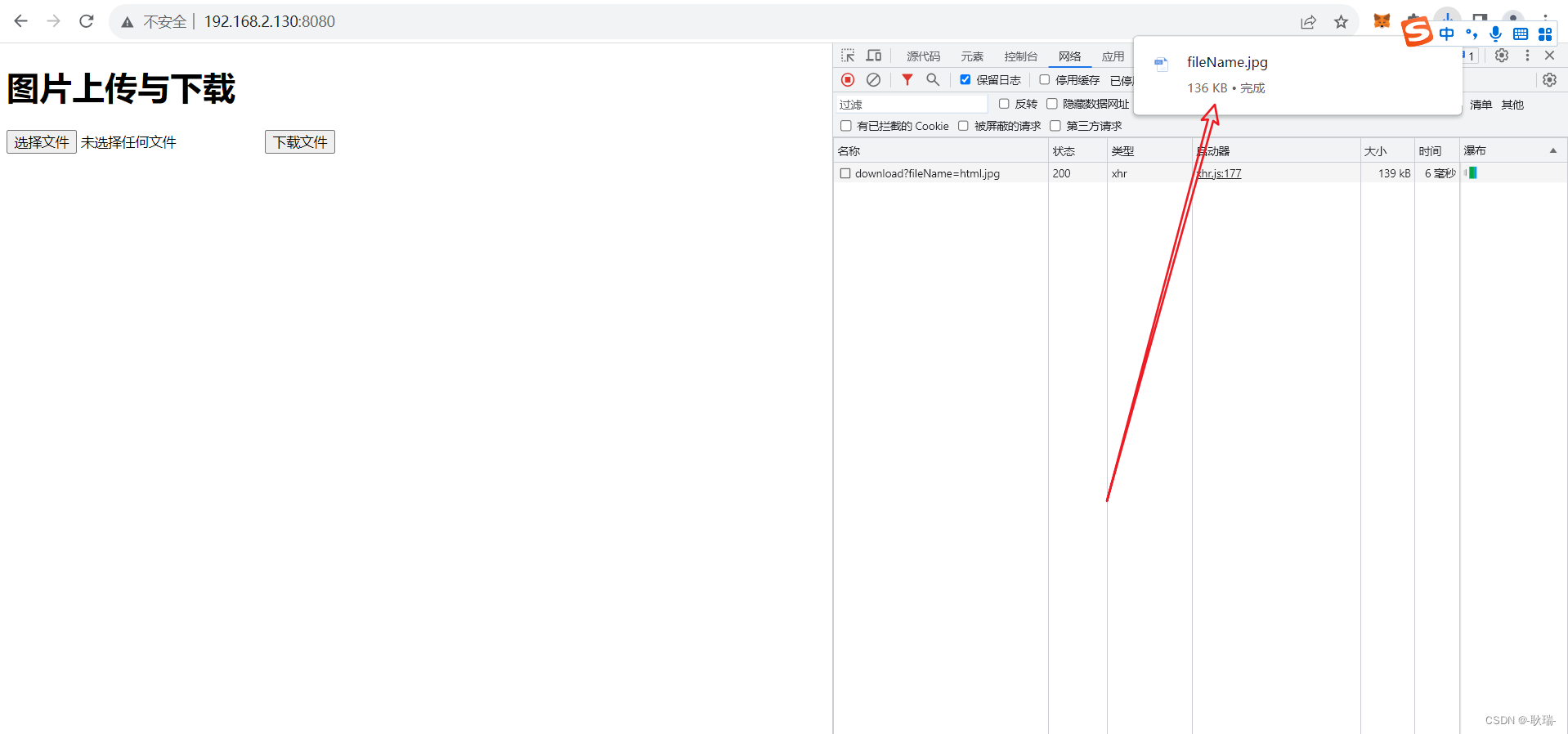The image size is (1568, 734).
Task: Toggle Sogou Chinese input mode
Action: click(x=1447, y=34)
